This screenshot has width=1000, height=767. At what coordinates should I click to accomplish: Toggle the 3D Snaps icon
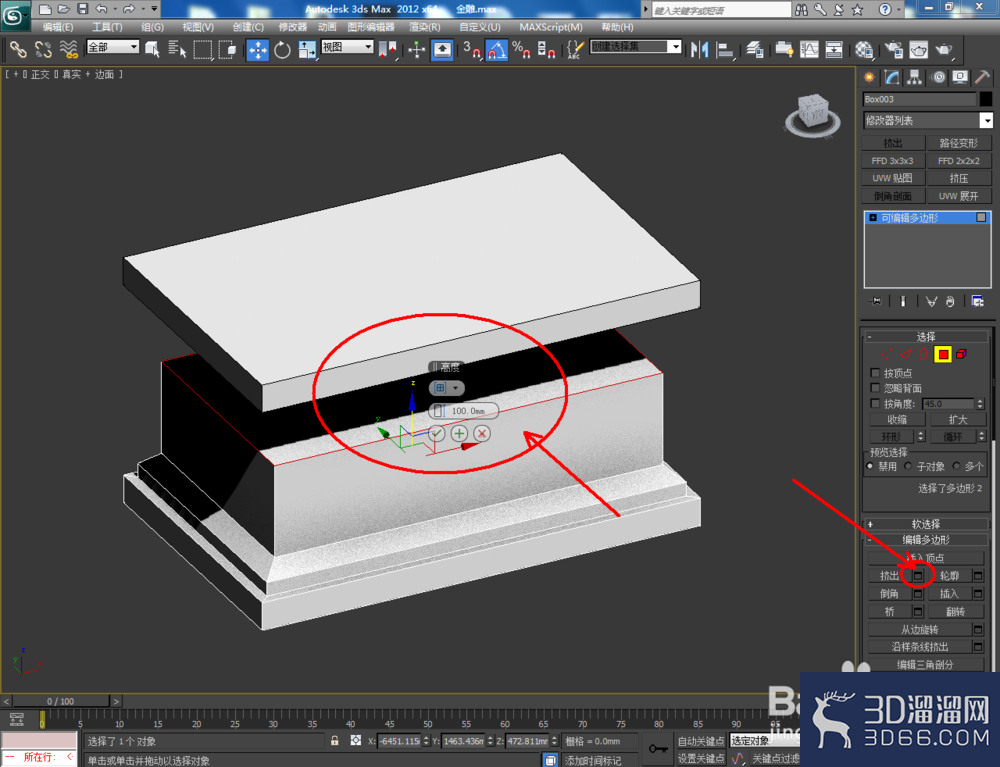tap(472, 49)
